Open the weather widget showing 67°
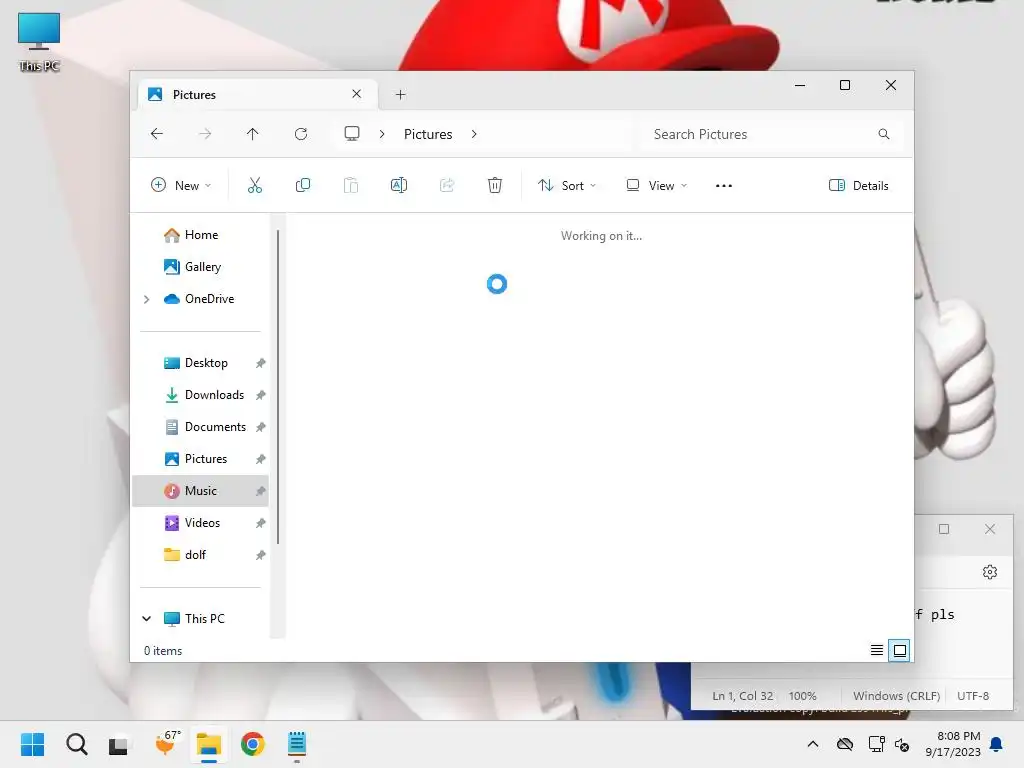 [x=167, y=743]
